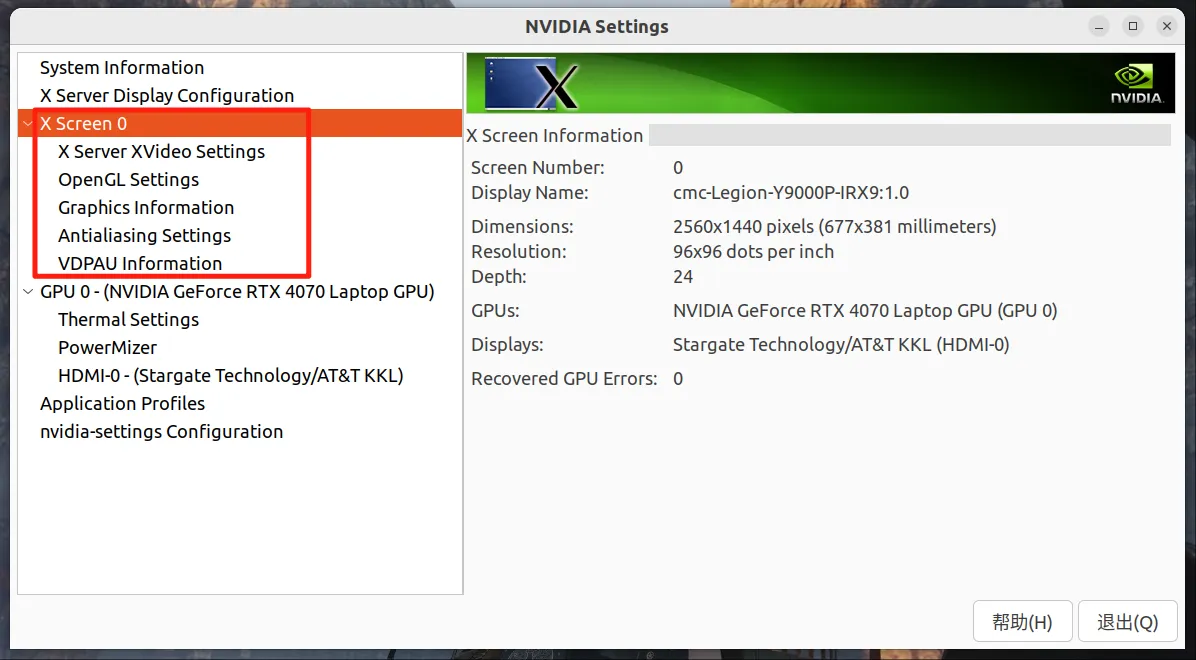The image size is (1196, 660).
Task: Open Thermal Settings
Action: coord(128,320)
